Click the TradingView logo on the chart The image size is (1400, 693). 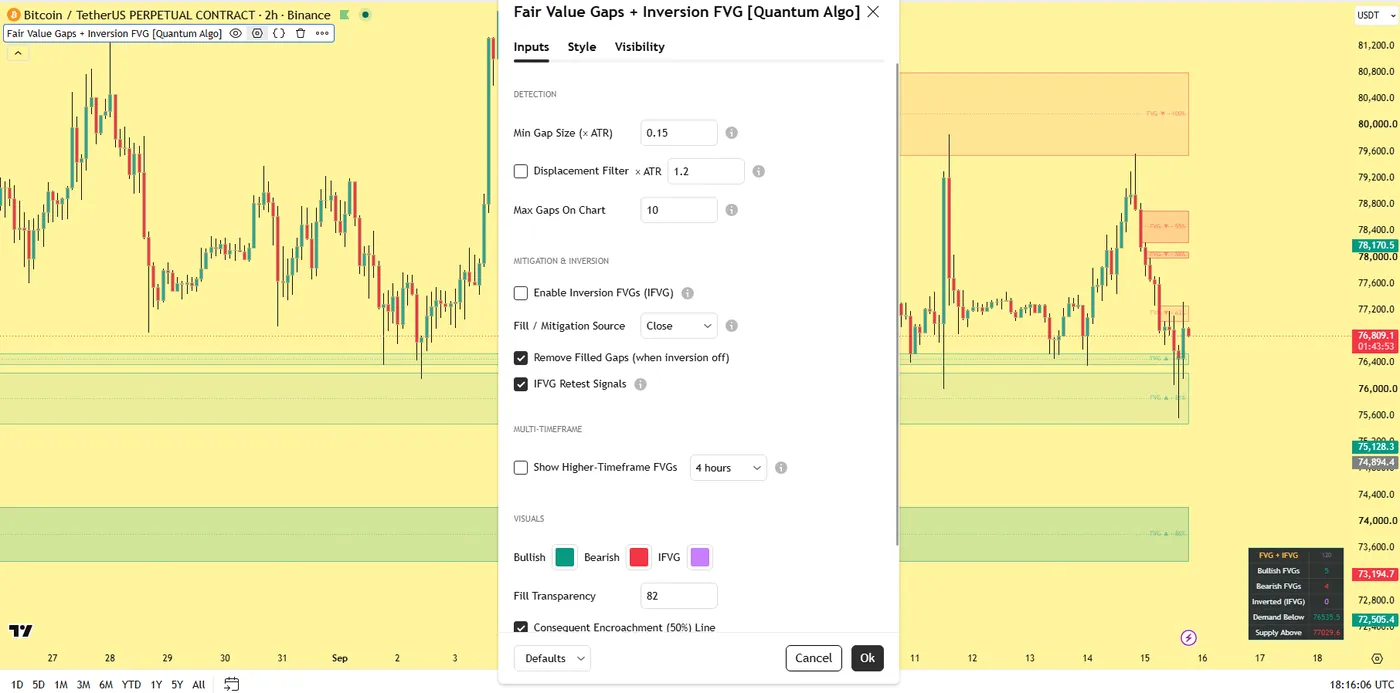coord(20,631)
